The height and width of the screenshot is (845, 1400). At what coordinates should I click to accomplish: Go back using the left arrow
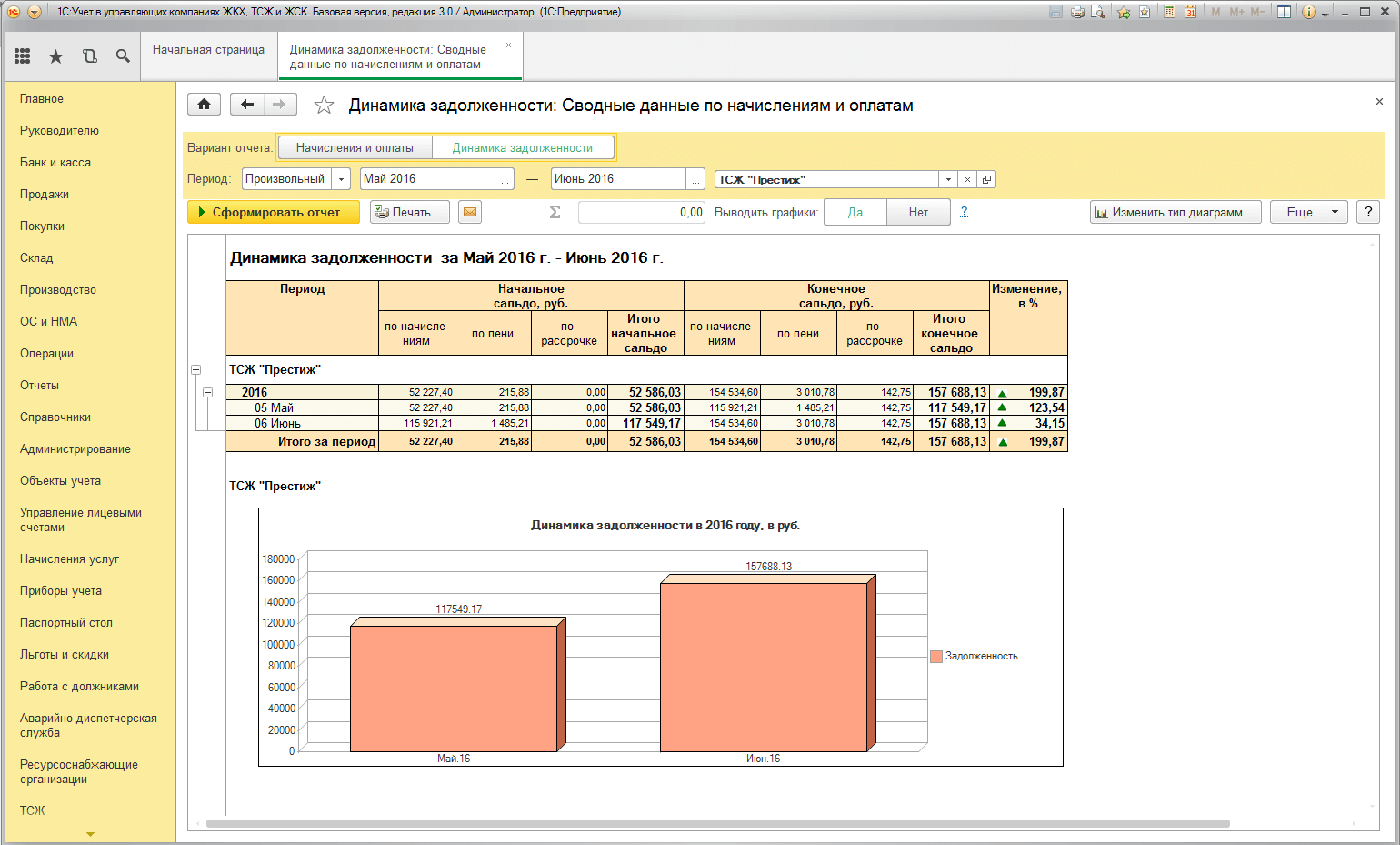pos(247,105)
